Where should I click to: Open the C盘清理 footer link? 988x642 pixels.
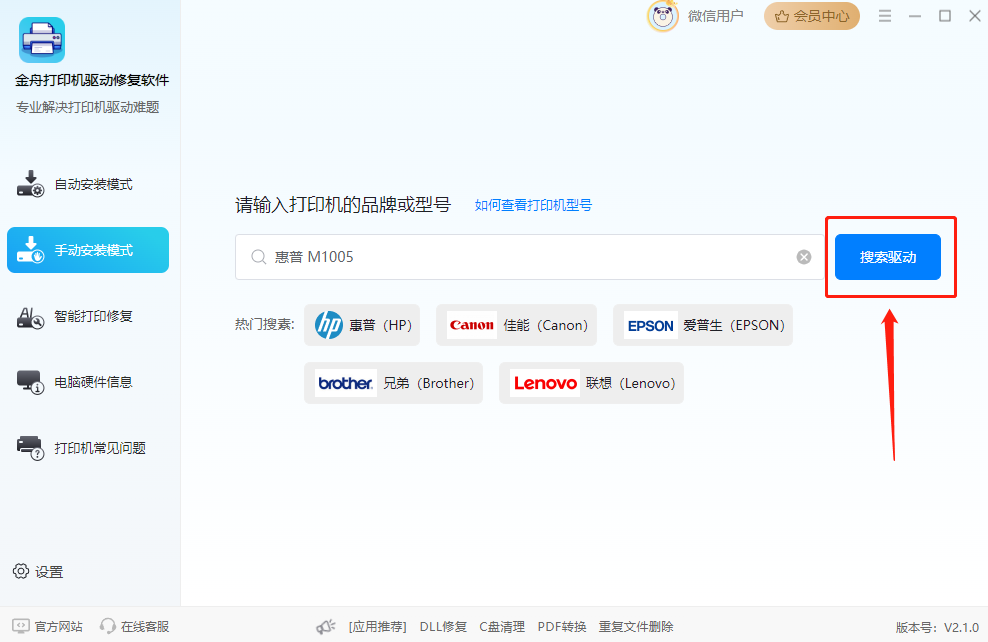tap(502, 626)
